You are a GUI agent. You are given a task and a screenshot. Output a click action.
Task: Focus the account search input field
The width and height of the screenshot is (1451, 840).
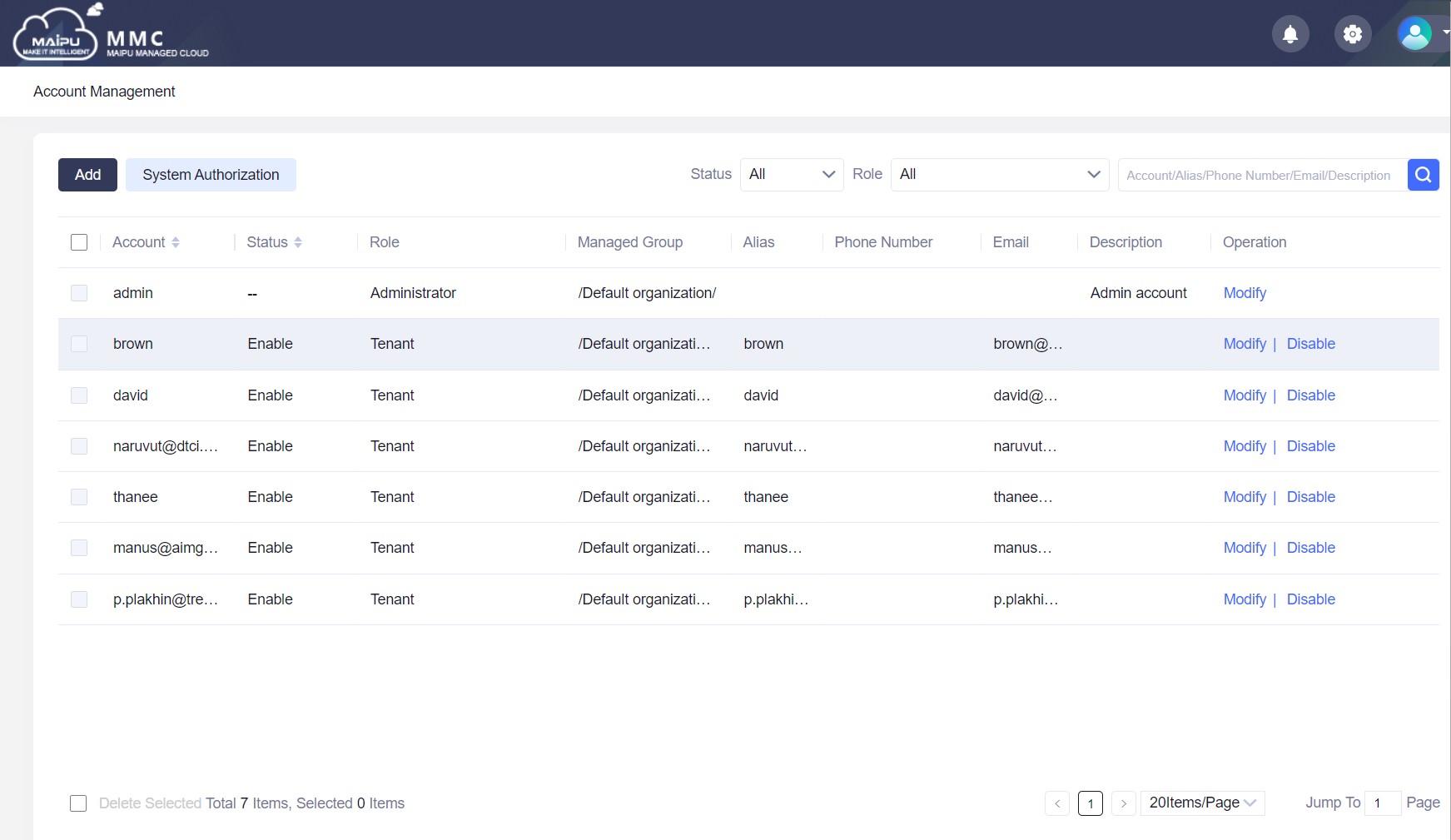coord(1262,175)
